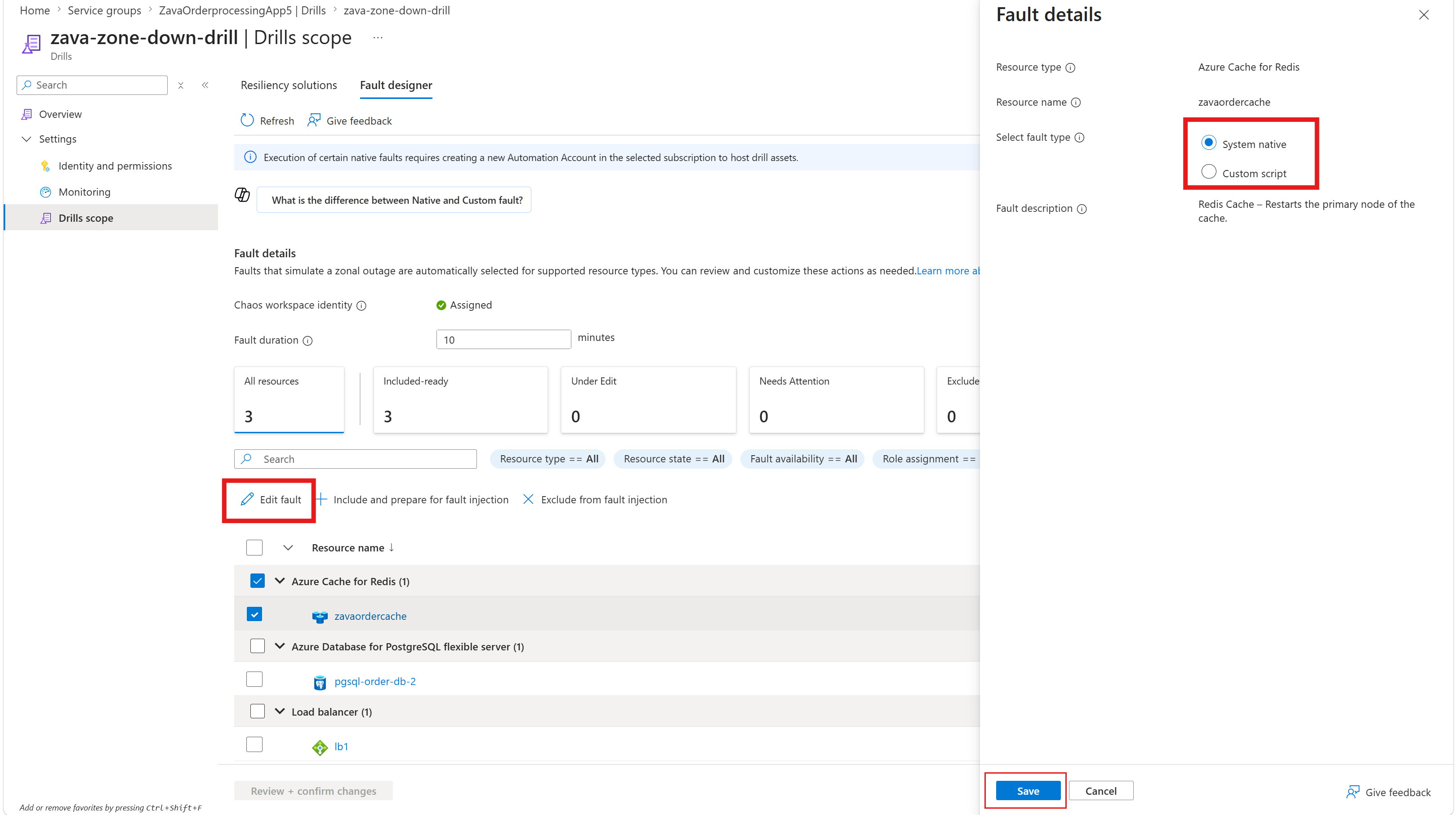Save the fault details

coord(1028,791)
